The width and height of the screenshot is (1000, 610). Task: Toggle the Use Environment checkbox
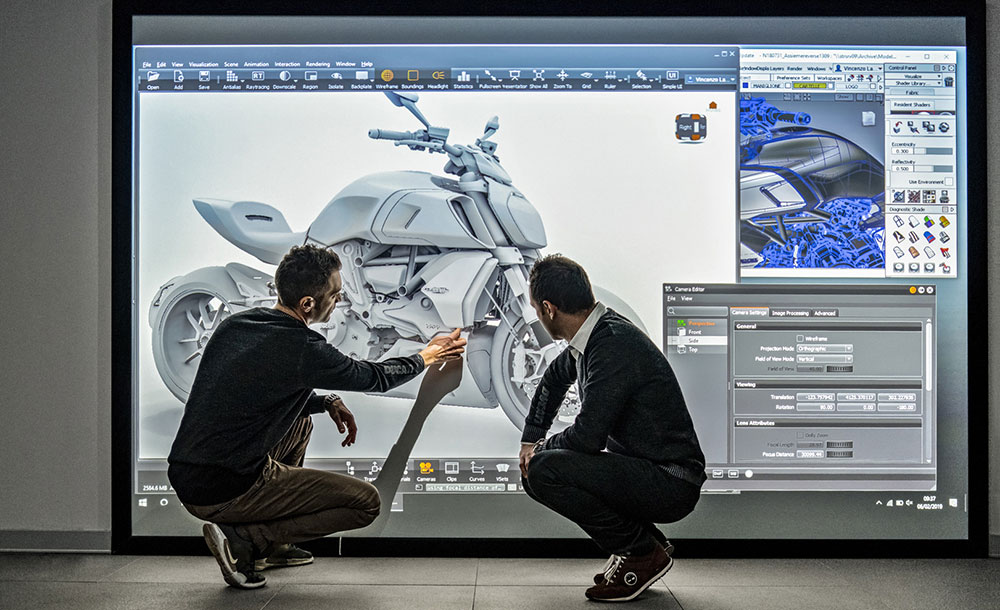point(948,182)
